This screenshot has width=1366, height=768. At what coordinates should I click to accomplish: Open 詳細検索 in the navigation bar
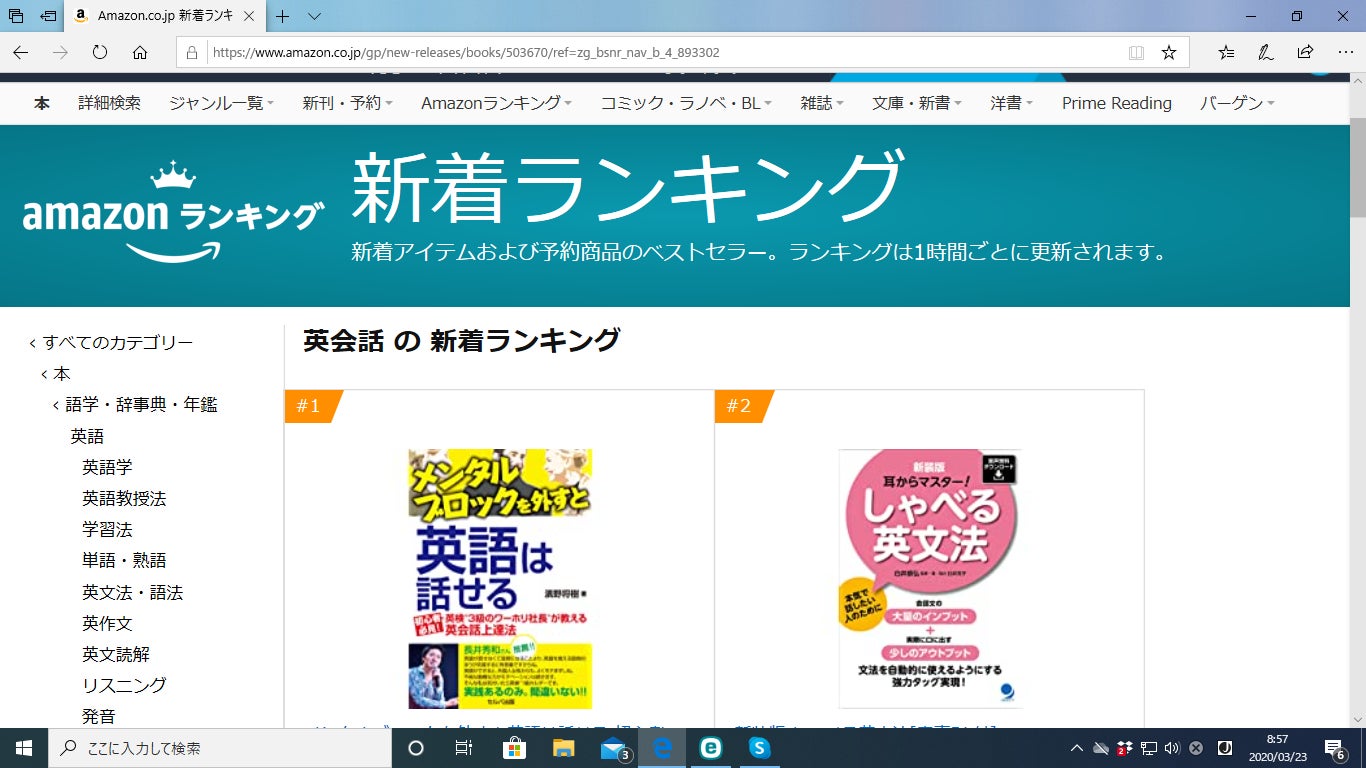[110, 103]
